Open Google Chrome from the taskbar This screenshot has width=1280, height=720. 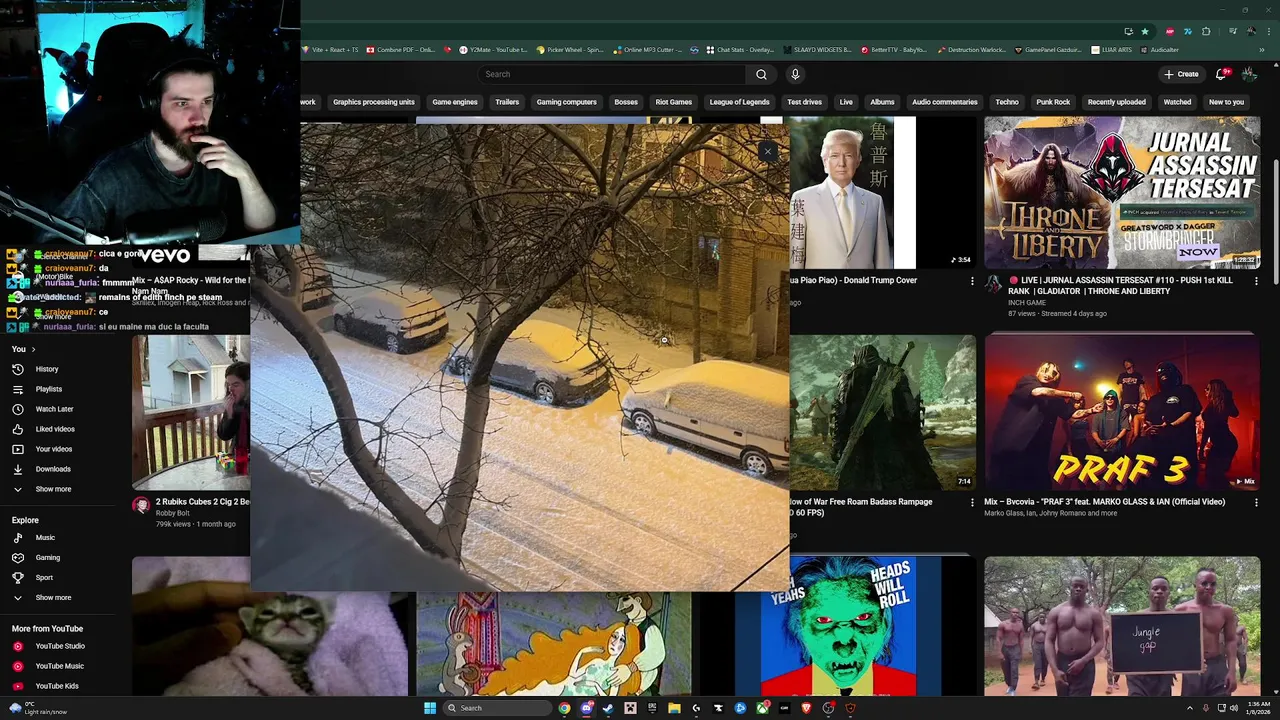(x=564, y=708)
